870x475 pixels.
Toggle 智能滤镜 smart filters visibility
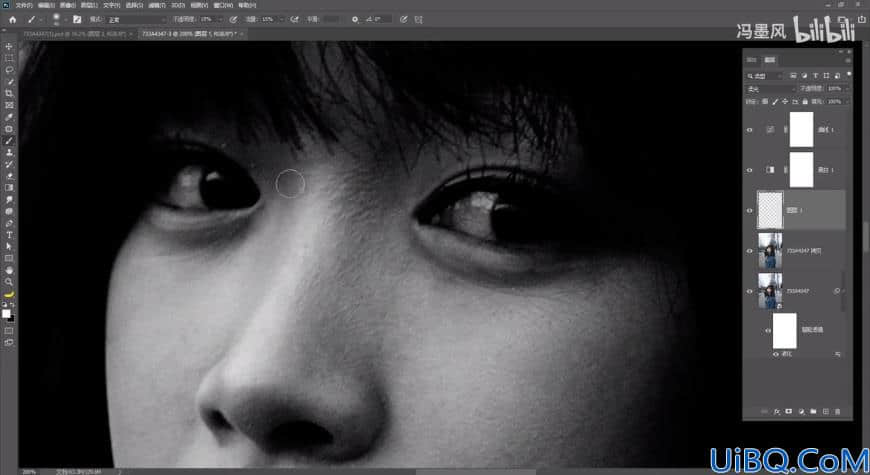(768, 330)
